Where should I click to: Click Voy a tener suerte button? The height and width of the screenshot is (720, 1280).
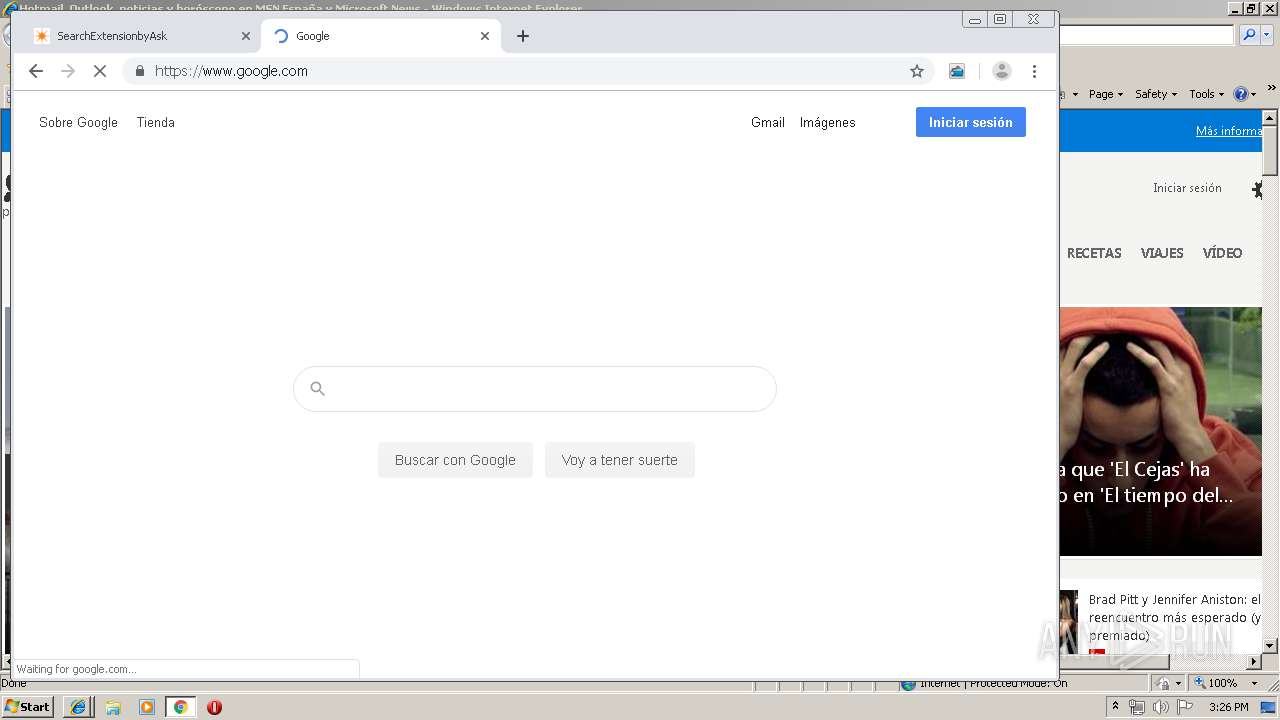620,460
